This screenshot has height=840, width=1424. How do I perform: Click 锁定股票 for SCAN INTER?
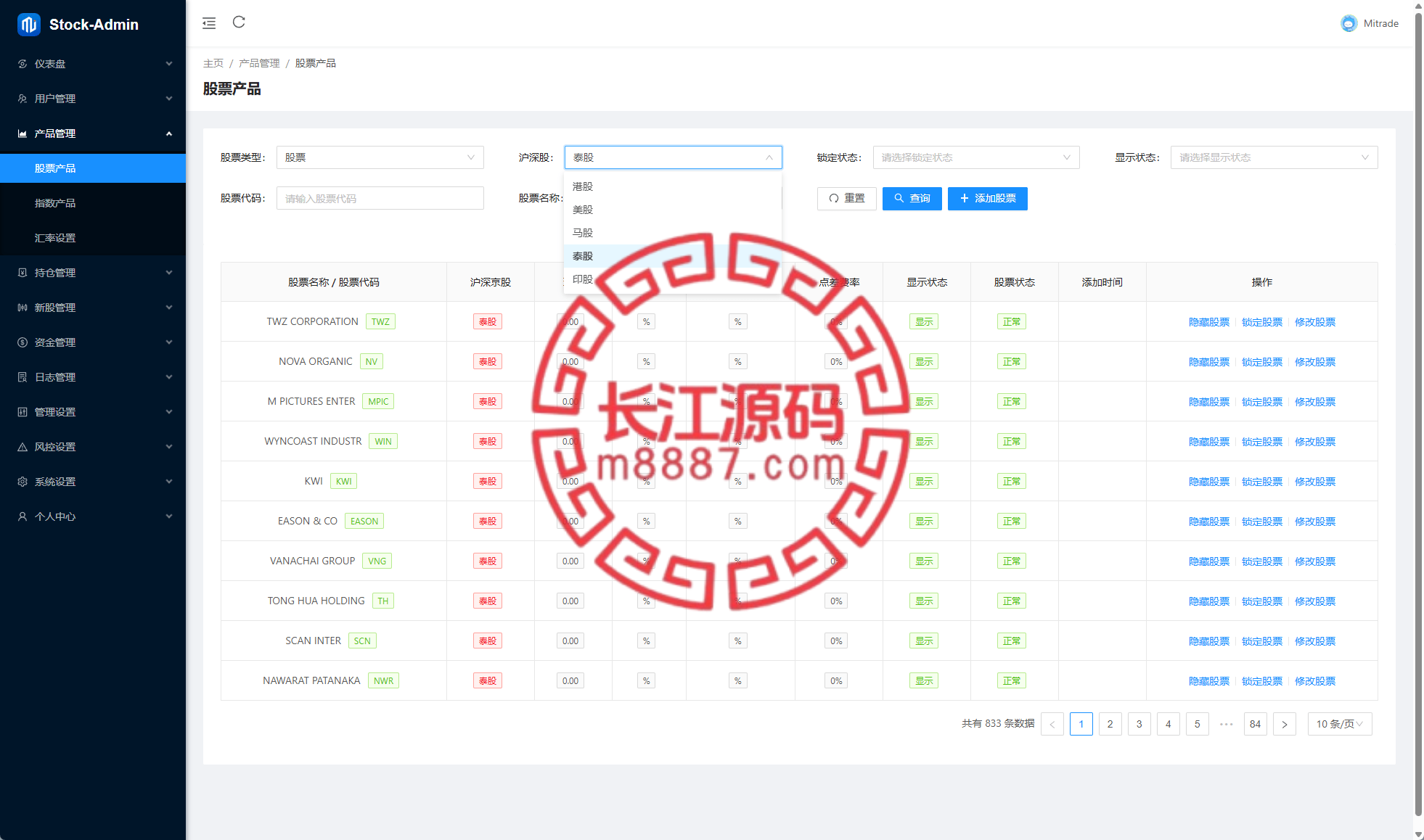point(1262,641)
